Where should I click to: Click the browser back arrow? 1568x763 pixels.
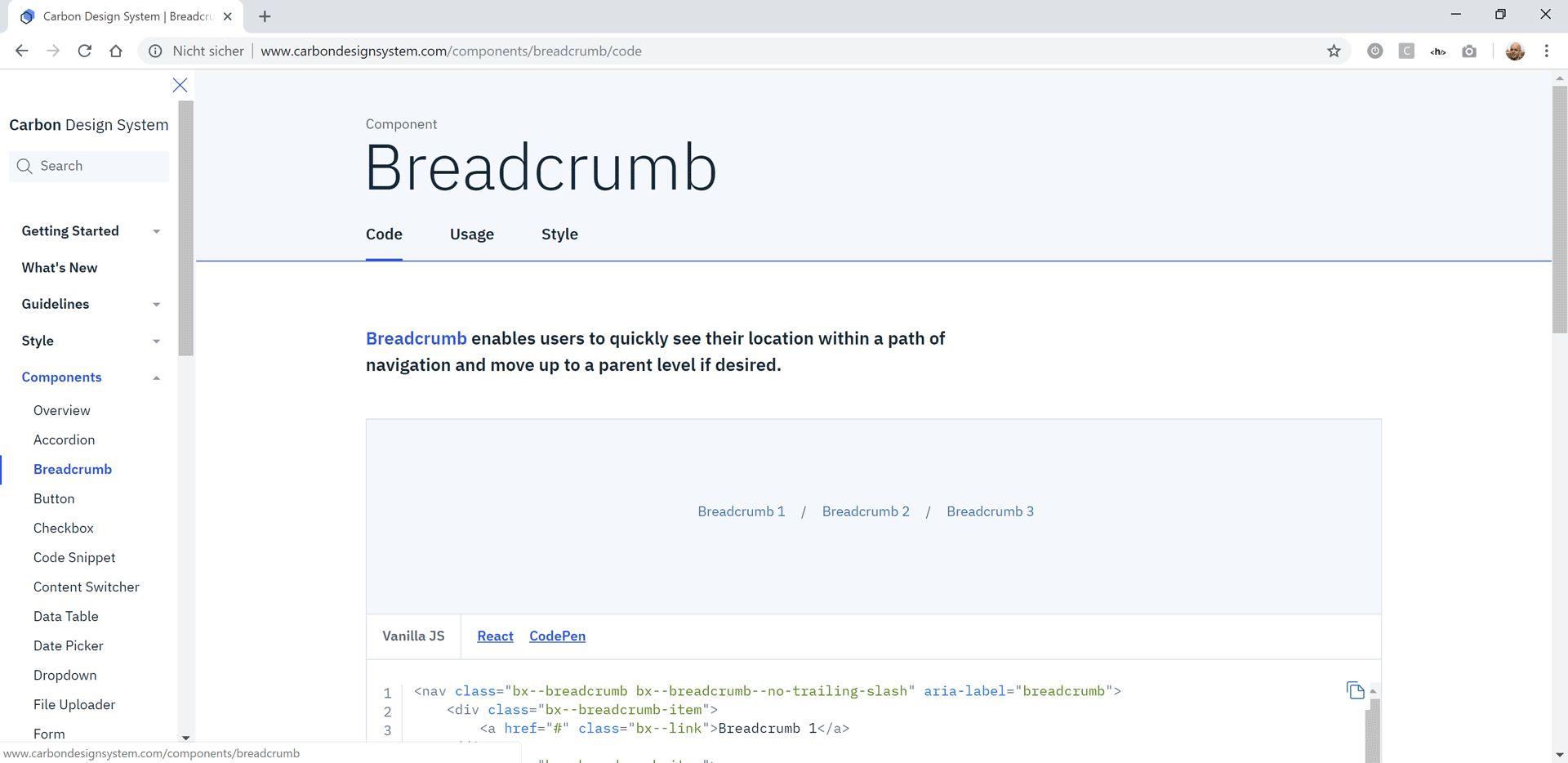click(x=22, y=51)
